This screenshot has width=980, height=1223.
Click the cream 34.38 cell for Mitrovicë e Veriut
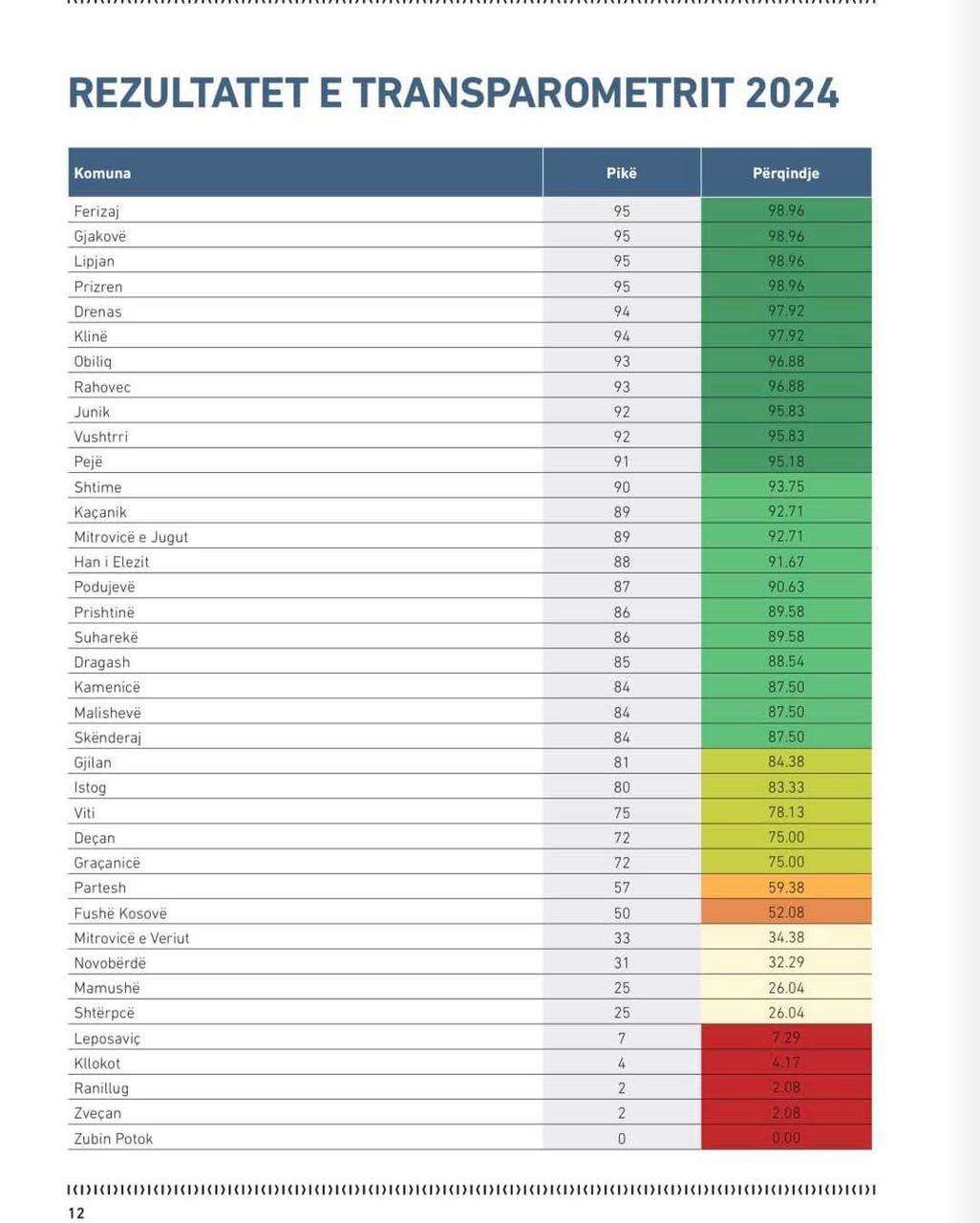point(786,937)
